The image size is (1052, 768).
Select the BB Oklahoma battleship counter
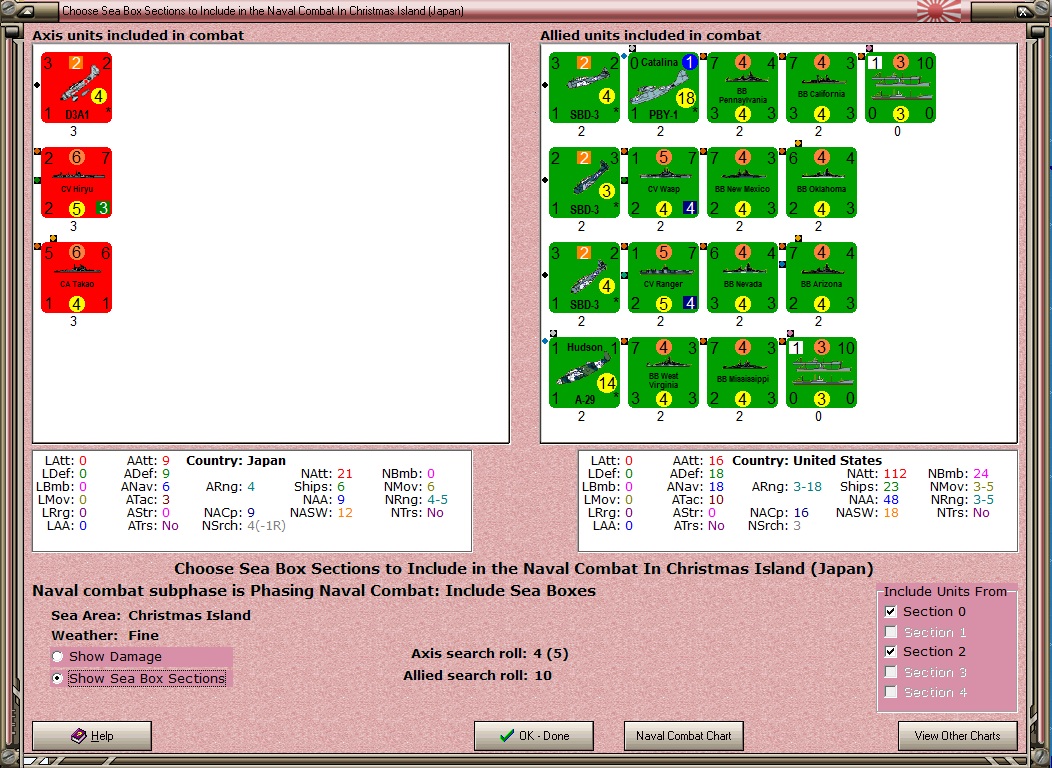pos(822,182)
